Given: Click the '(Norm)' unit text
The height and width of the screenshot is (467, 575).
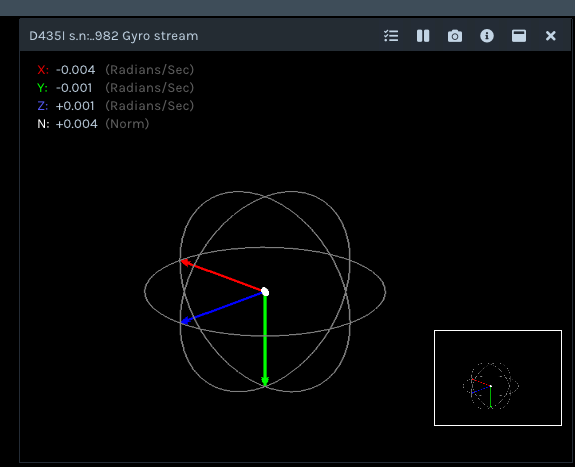Looking at the screenshot, I should click(x=127, y=124).
